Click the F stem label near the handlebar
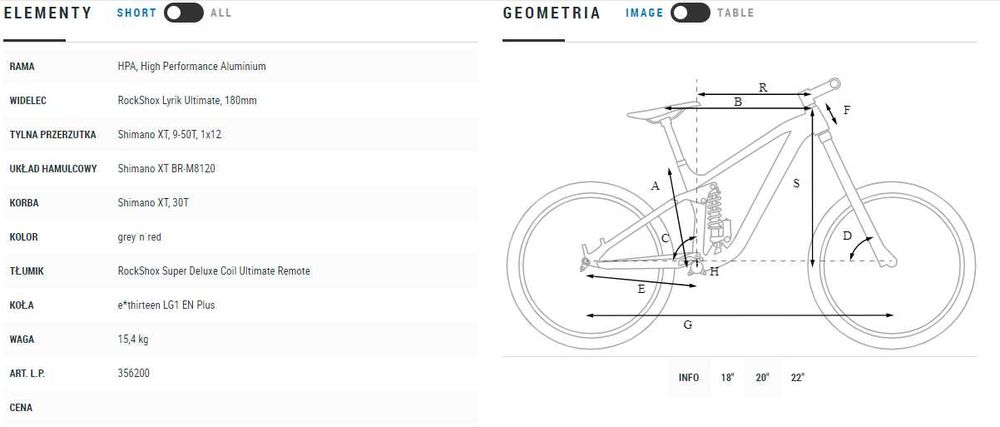The image size is (1000, 427). (x=846, y=110)
